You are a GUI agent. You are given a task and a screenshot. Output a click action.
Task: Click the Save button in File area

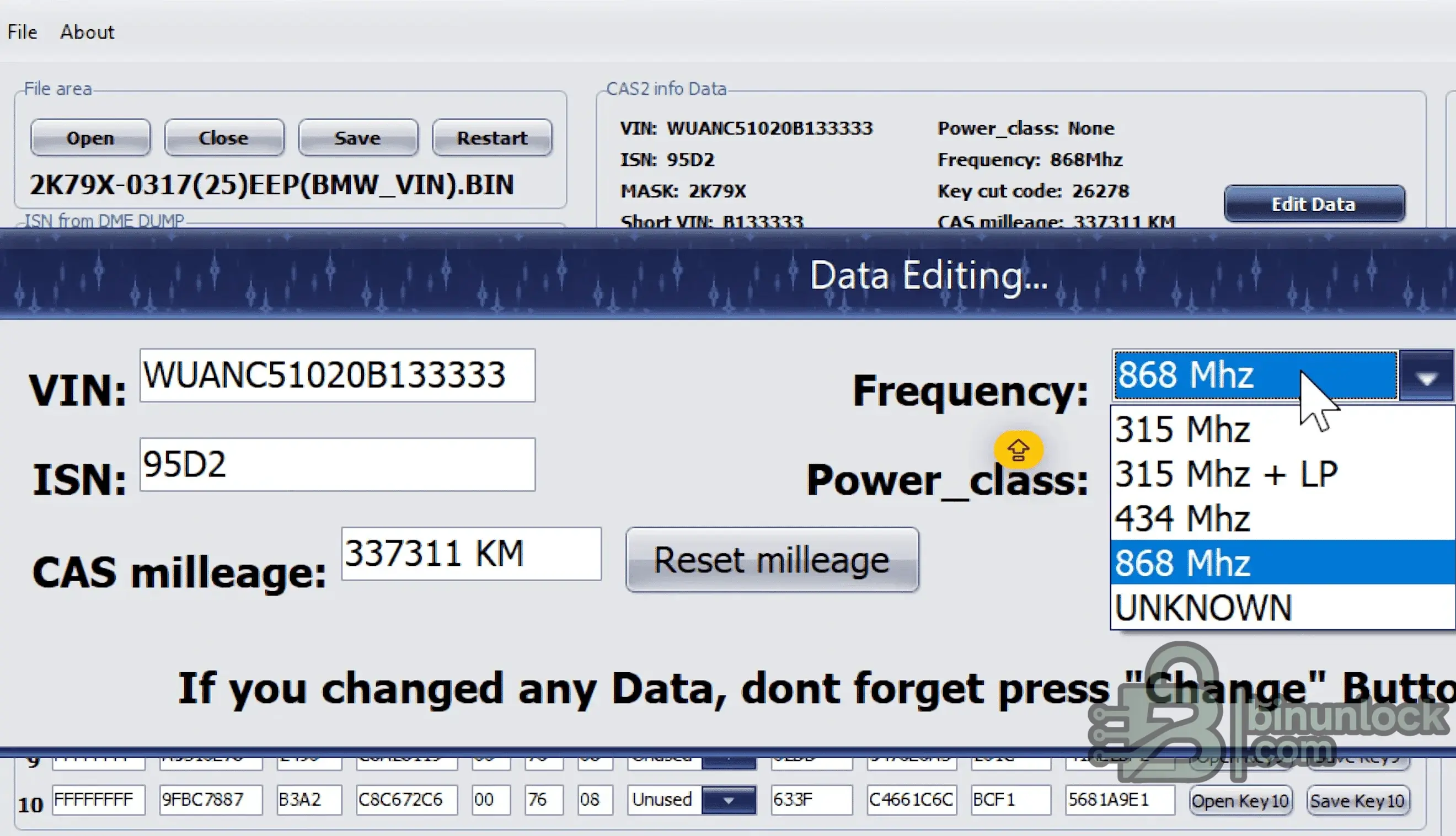[x=358, y=138]
